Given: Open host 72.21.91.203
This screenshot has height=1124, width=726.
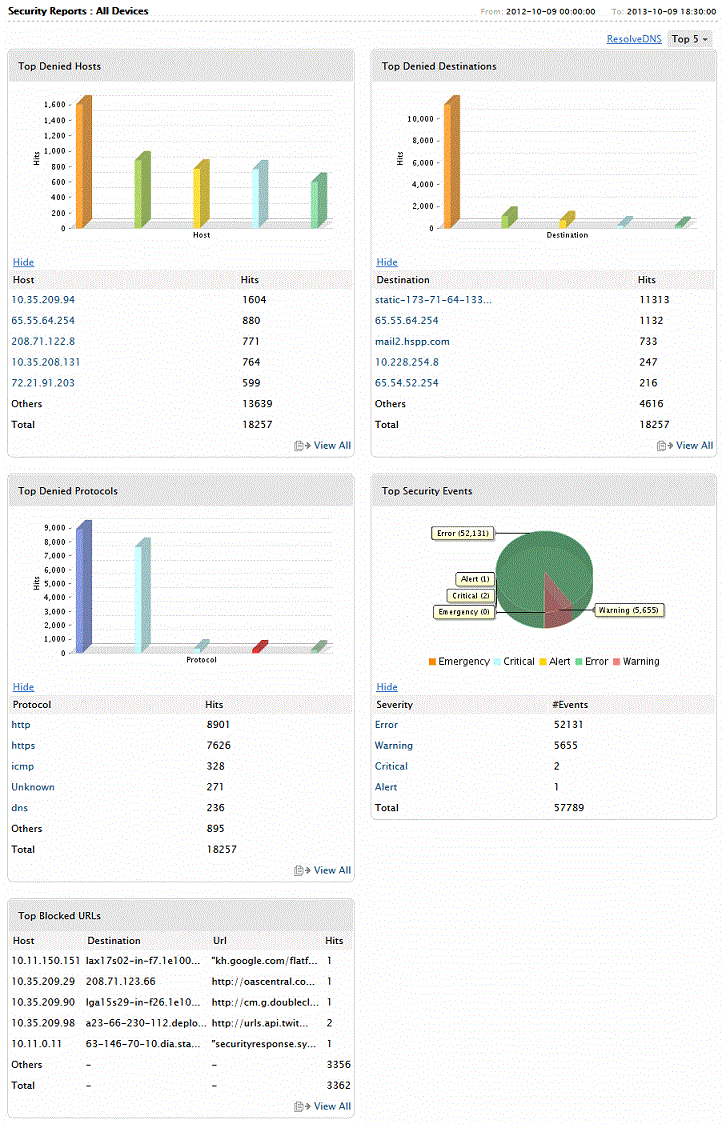Looking at the screenshot, I should pos(43,383).
